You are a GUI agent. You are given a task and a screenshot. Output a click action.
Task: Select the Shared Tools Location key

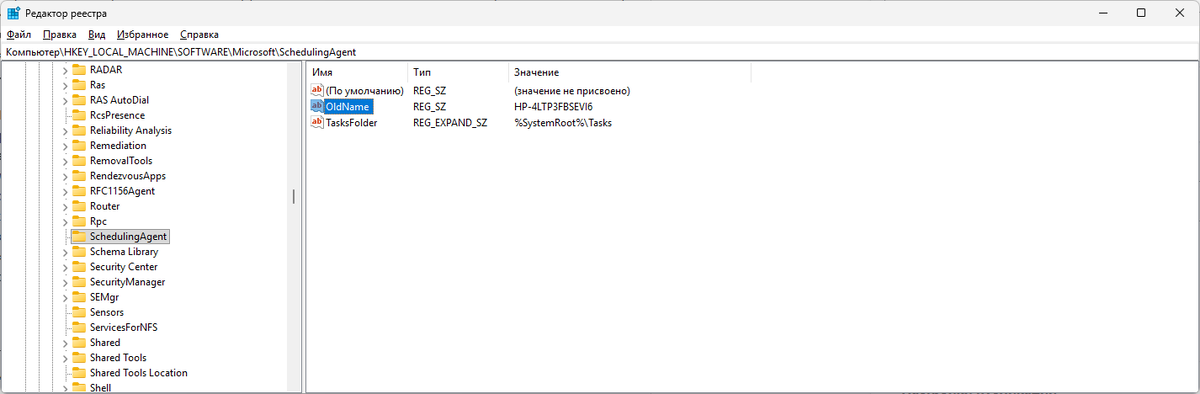click(x=138, y=373)
